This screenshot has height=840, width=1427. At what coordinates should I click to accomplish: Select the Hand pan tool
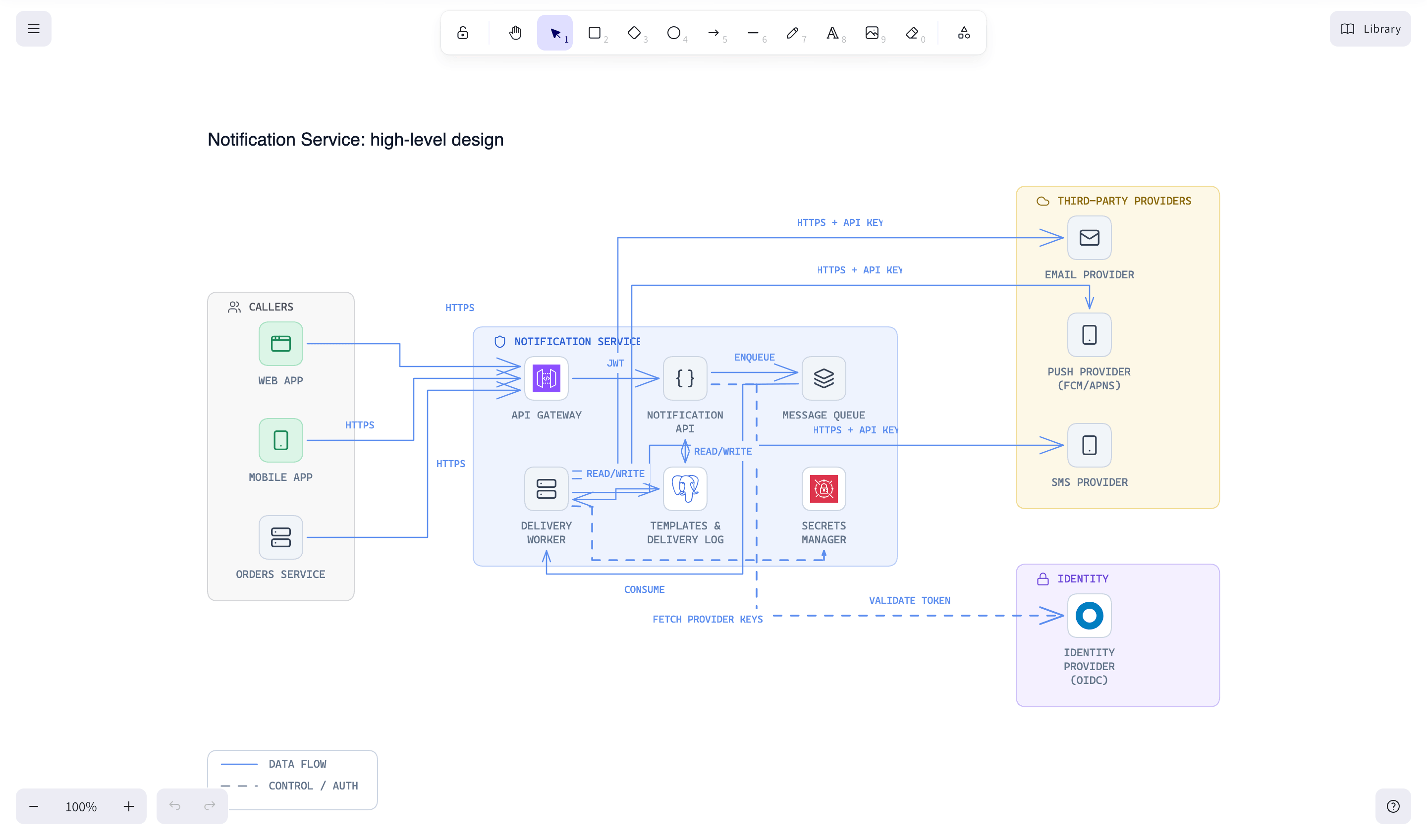tap(515, 33)
